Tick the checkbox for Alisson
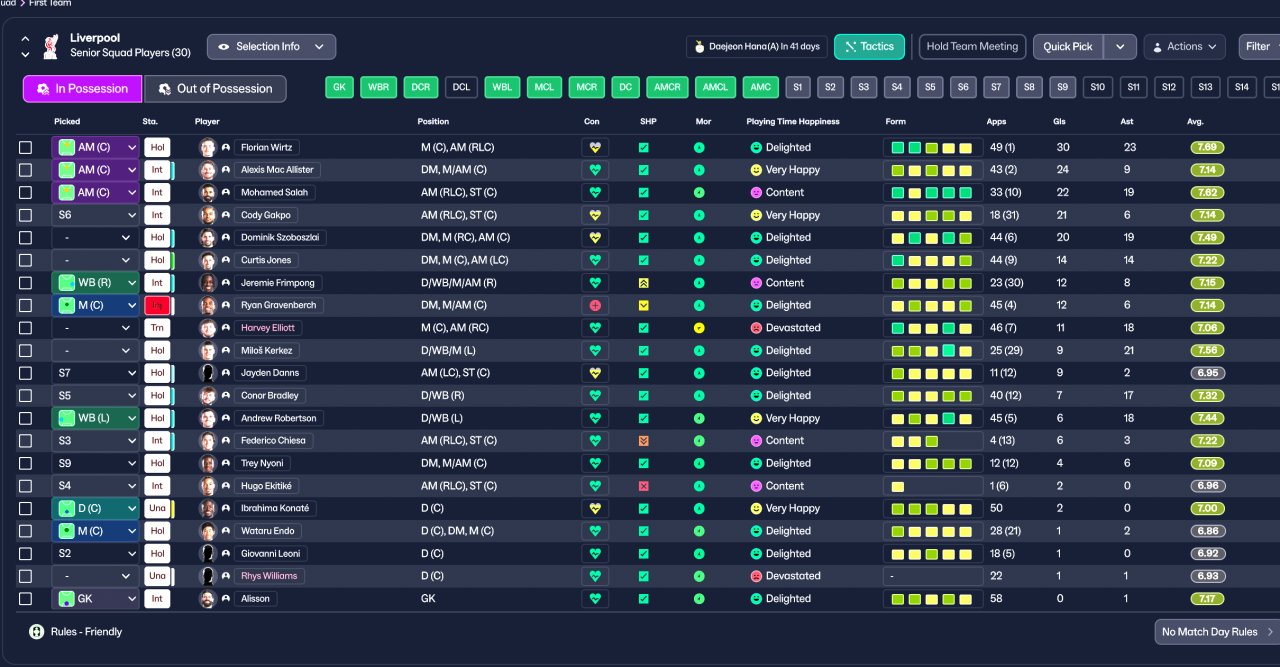This screenshot has width=1280, height=667. tap(25, 599)
